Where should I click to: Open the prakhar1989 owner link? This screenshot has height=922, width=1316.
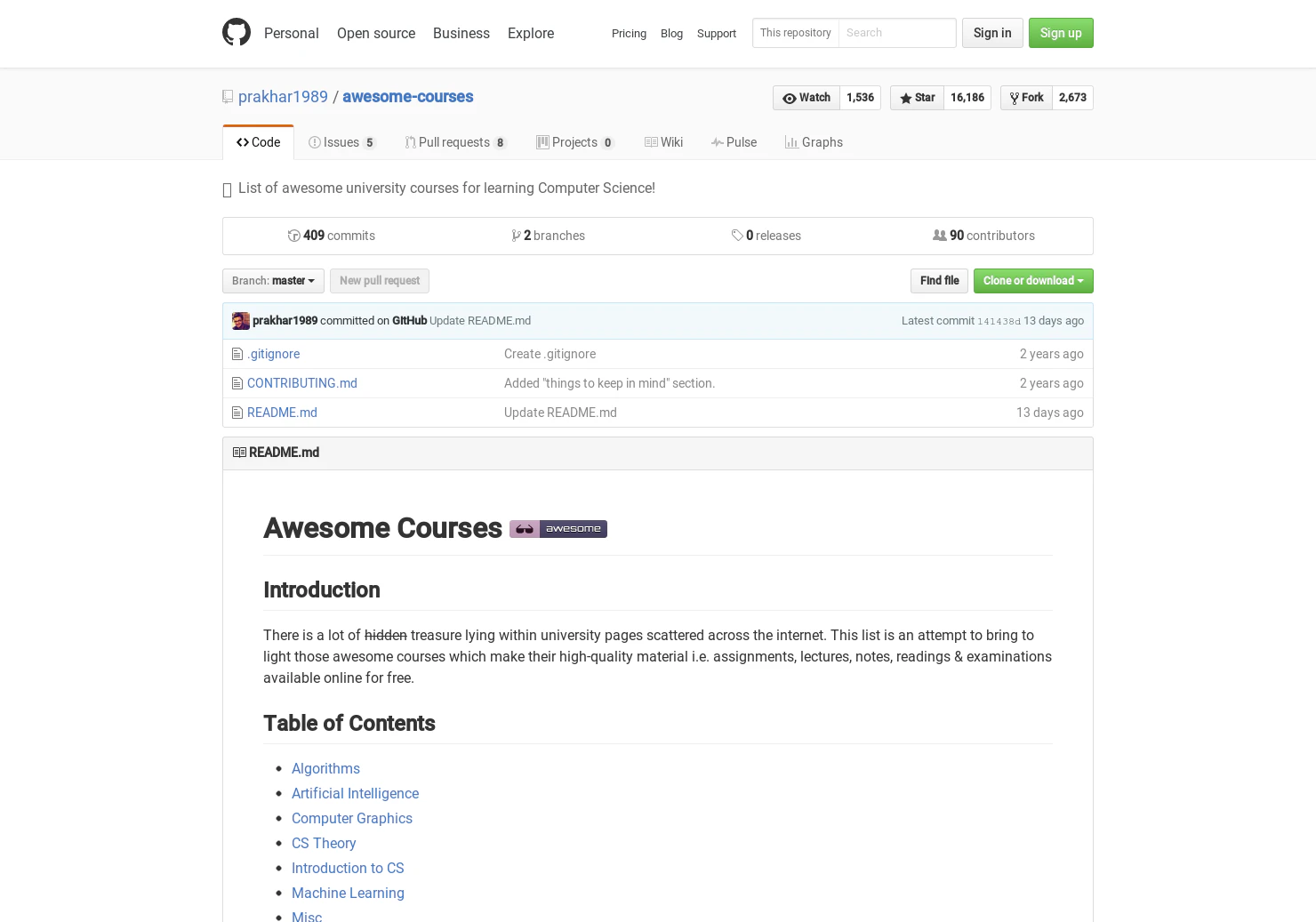coord(283,97)
